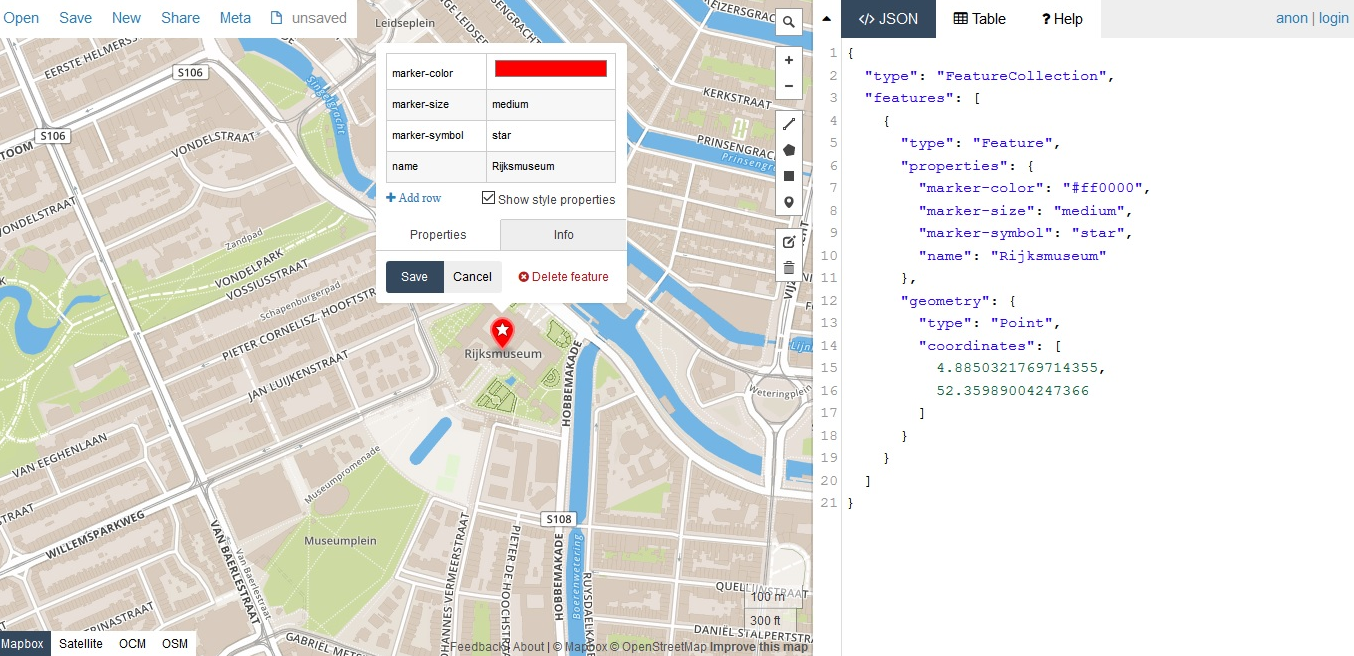
Task: Open the Share menu
Action: click(180, 18)
